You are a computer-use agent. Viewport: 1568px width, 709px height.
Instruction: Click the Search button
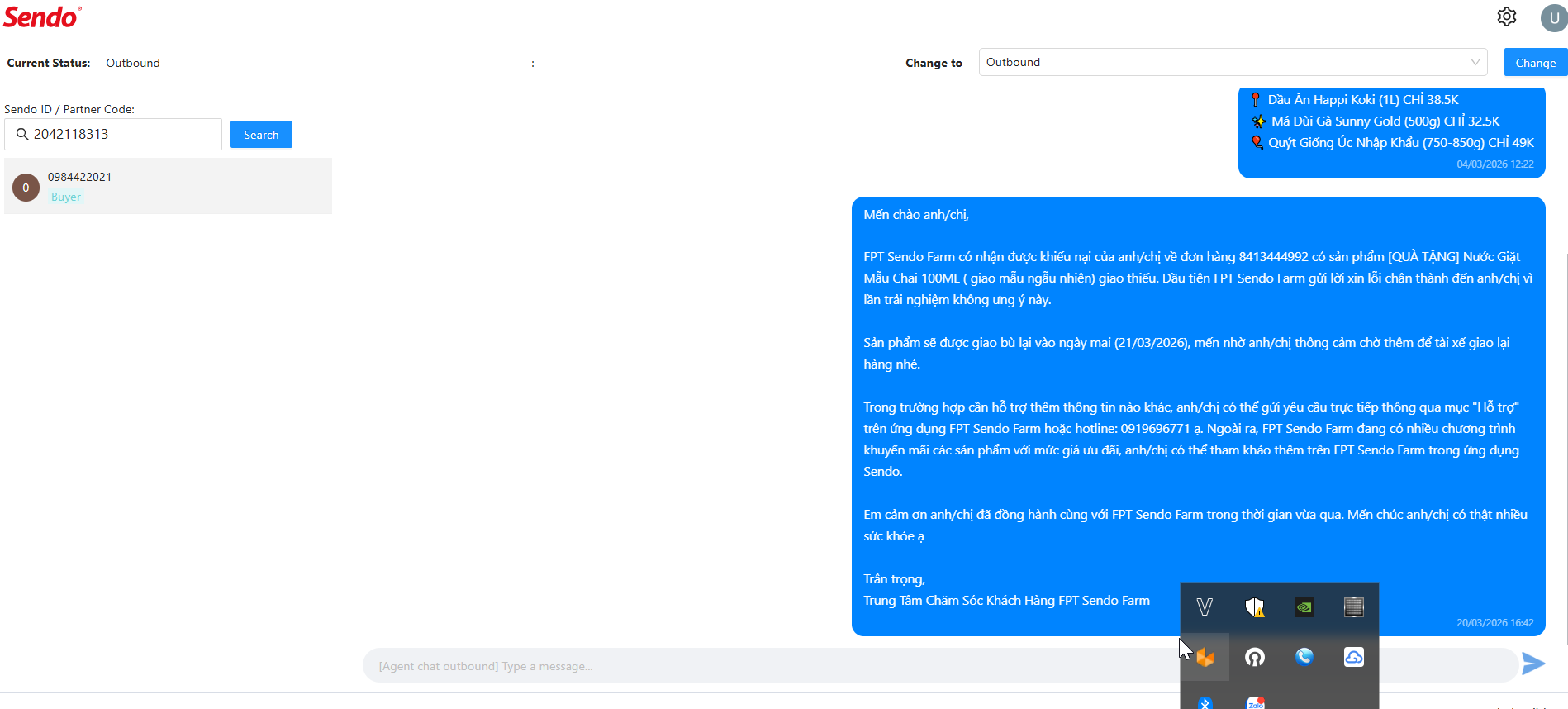tap(261, 135)
